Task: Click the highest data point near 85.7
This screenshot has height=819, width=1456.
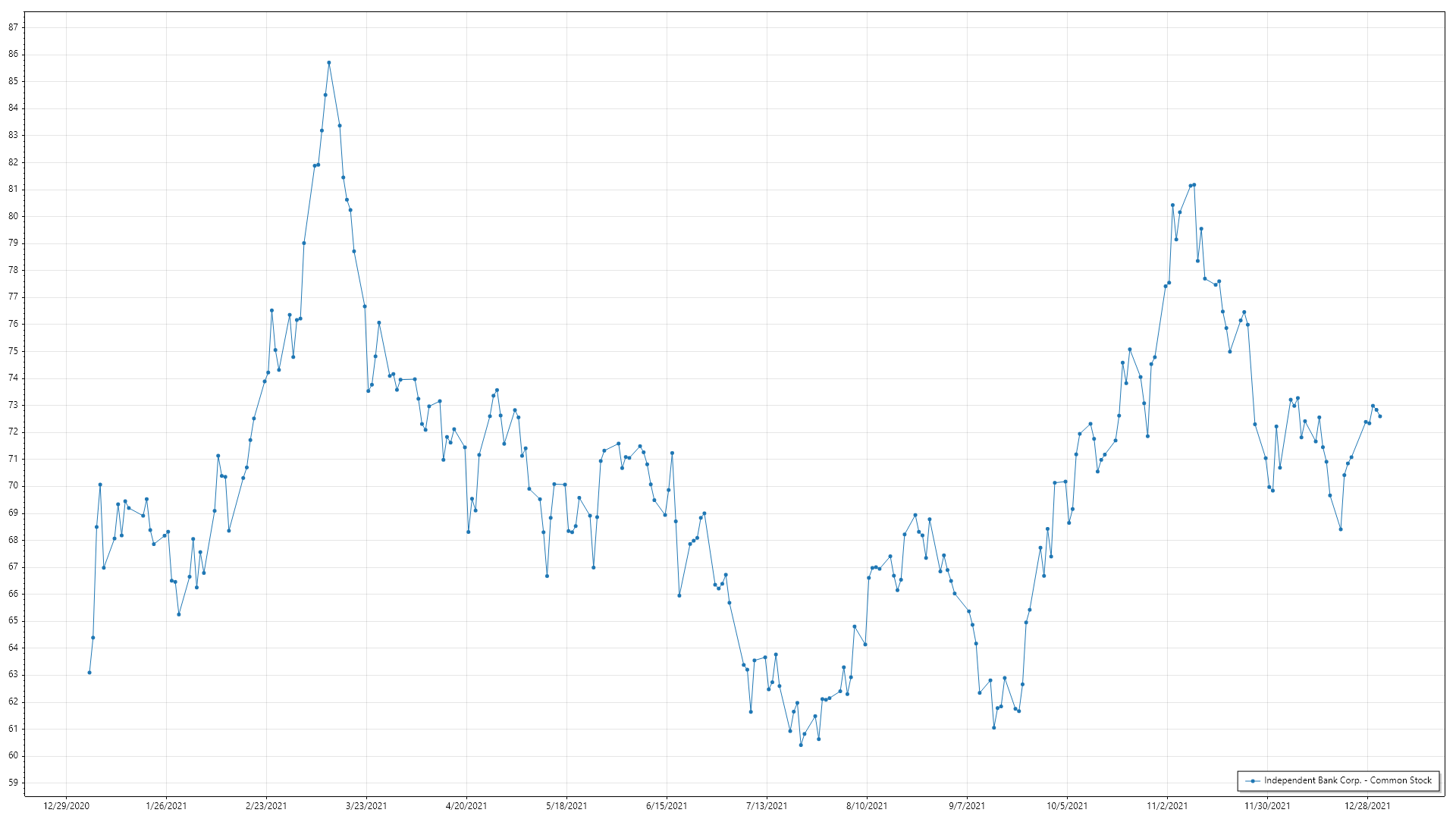Action: pos(328,63)
